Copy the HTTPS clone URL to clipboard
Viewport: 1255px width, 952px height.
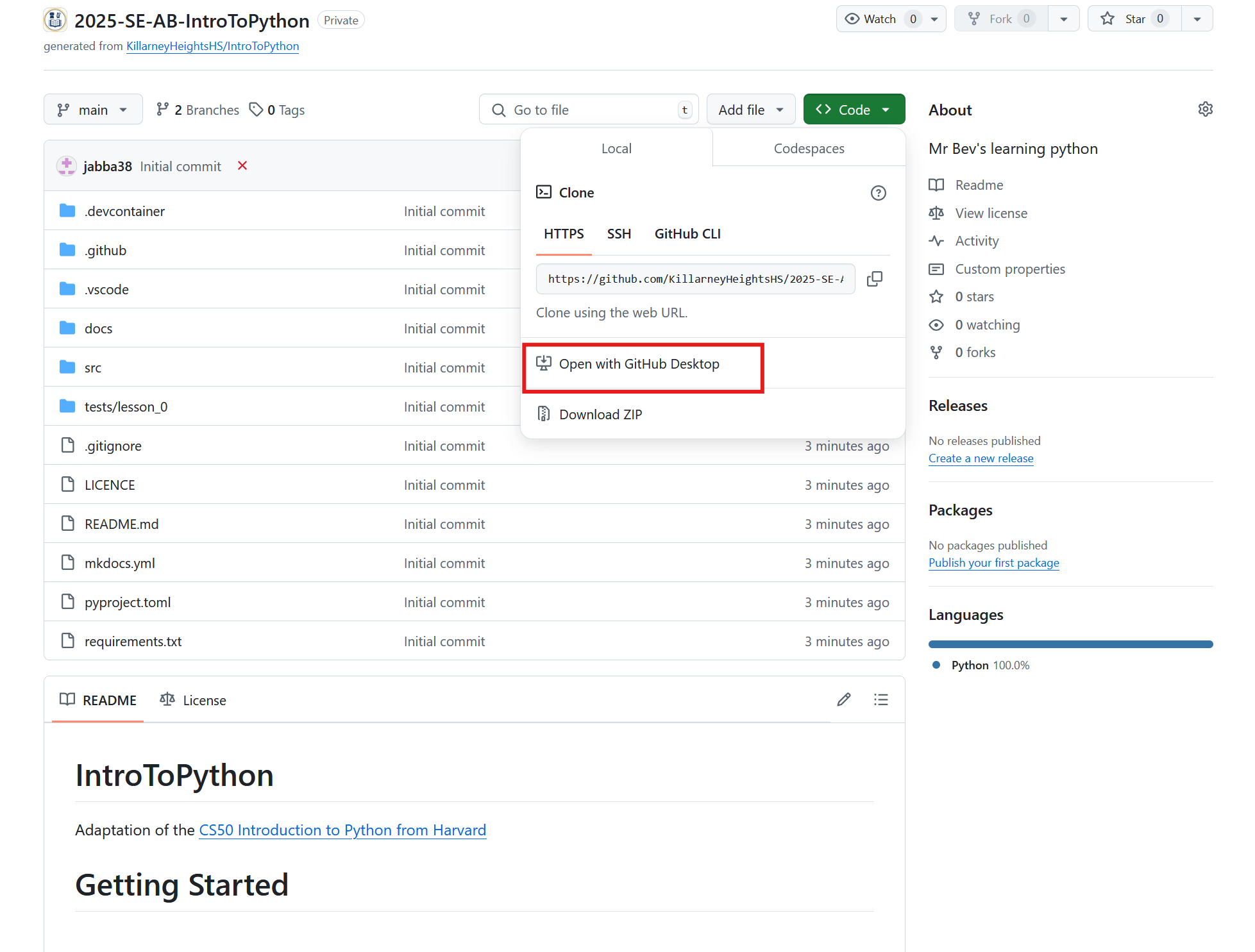click(874, 279)
